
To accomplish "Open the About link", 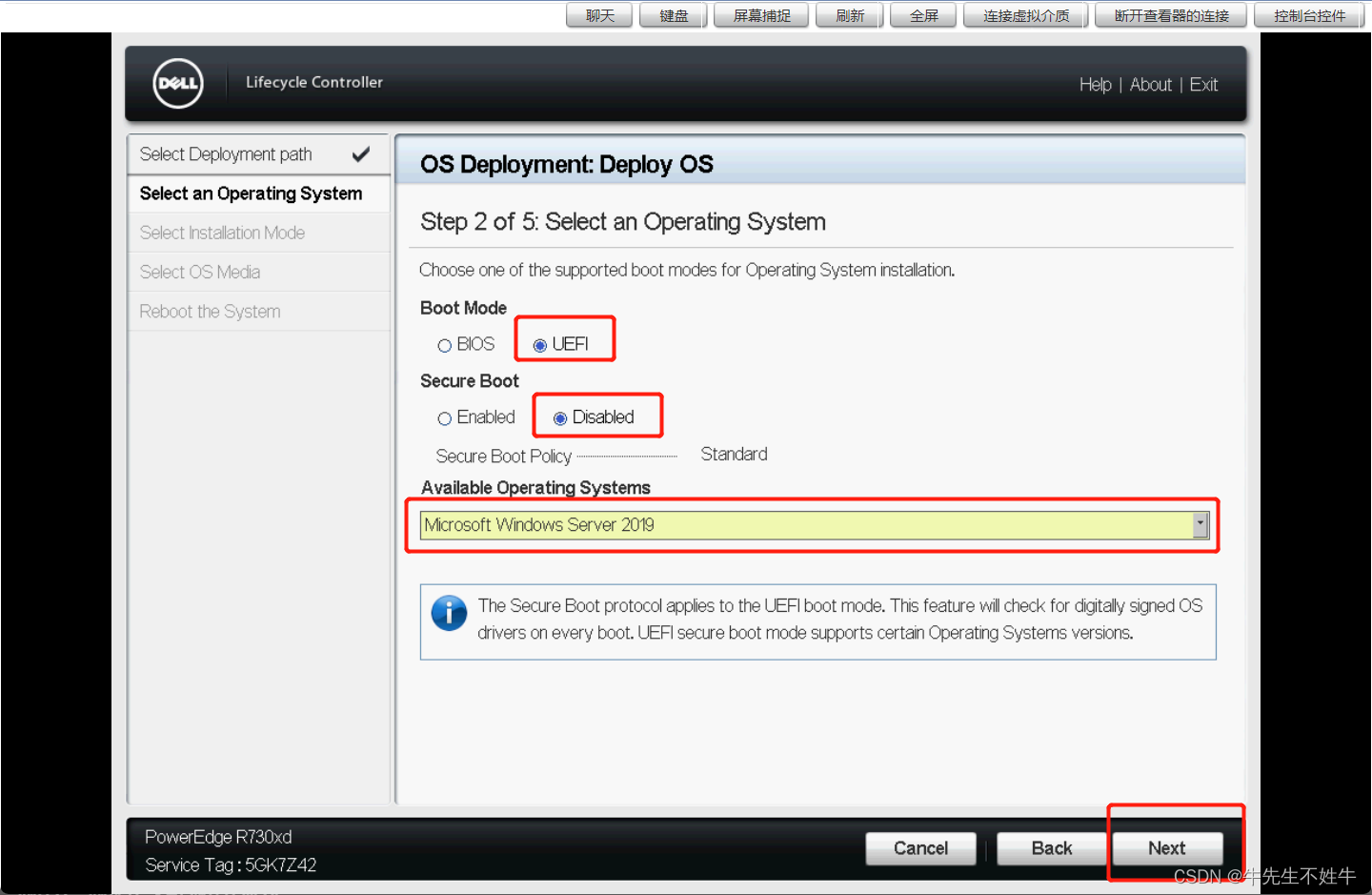I will point(1151,85).
